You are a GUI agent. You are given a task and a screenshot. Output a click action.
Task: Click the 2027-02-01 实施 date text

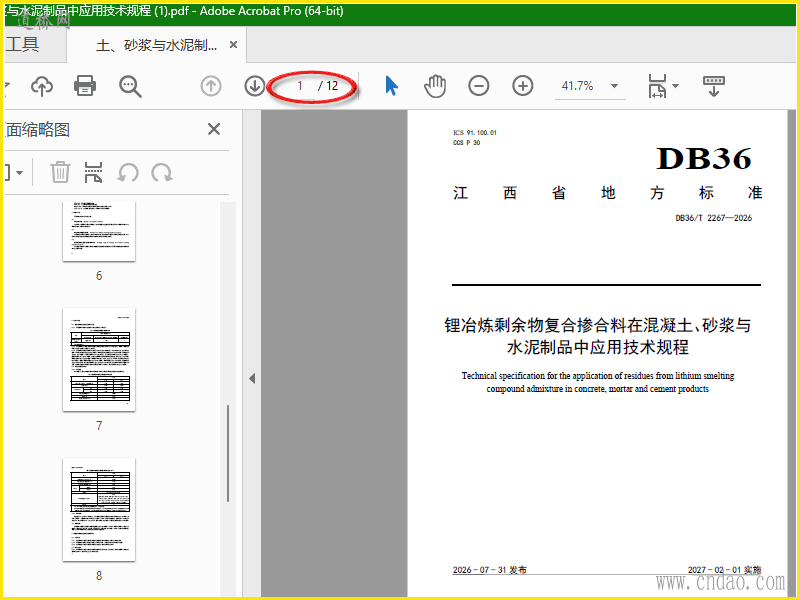[x=724, y=570]
